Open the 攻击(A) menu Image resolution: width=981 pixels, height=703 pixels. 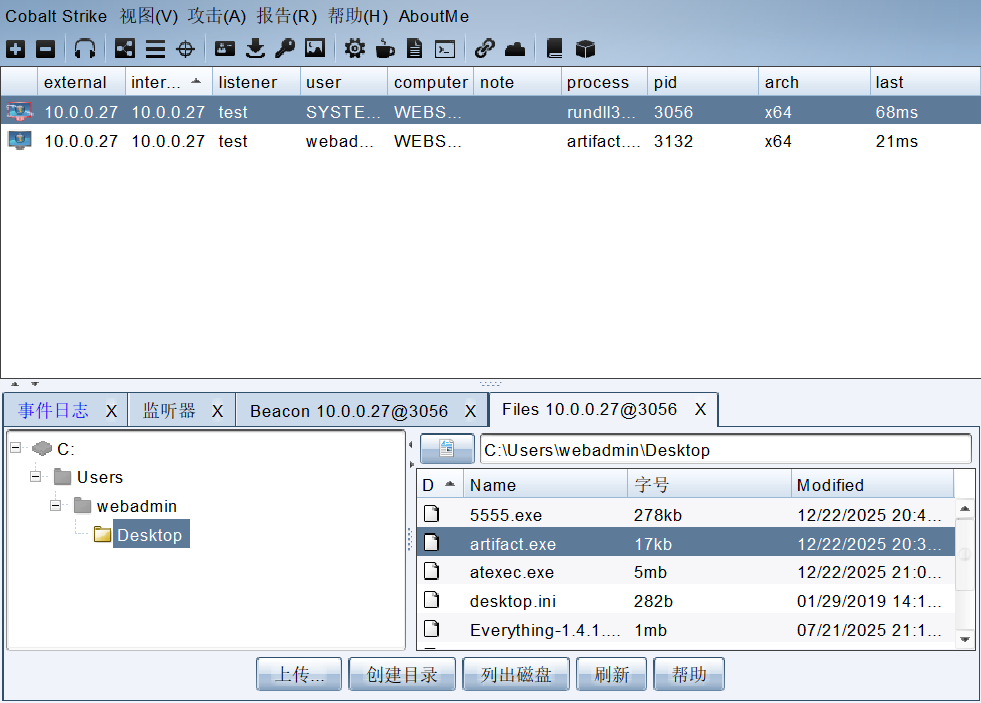pos(216,16)
